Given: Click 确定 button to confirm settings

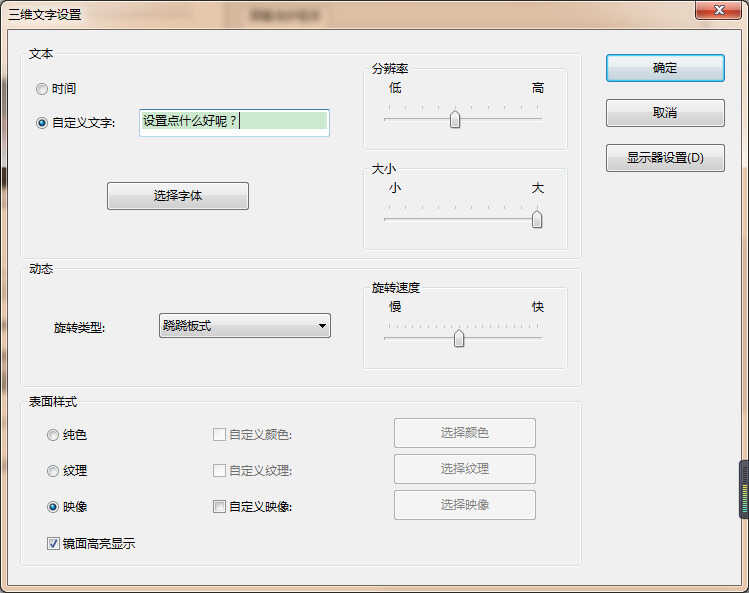Looking at the screenshot, I should click(x=665, y=68).
